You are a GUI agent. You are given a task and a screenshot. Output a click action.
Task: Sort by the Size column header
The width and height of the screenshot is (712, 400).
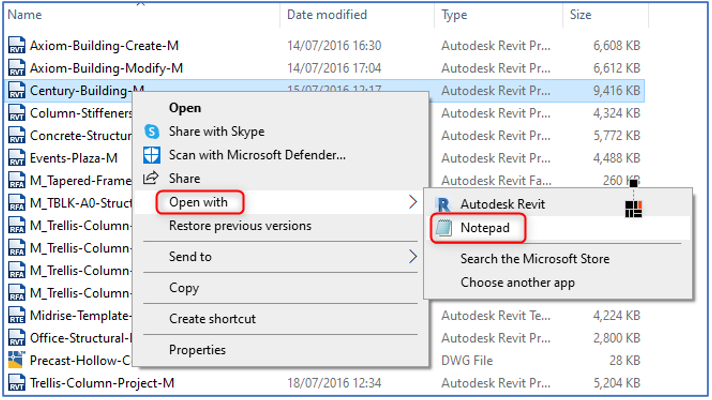pyautogui.click(x=580, y=15)
